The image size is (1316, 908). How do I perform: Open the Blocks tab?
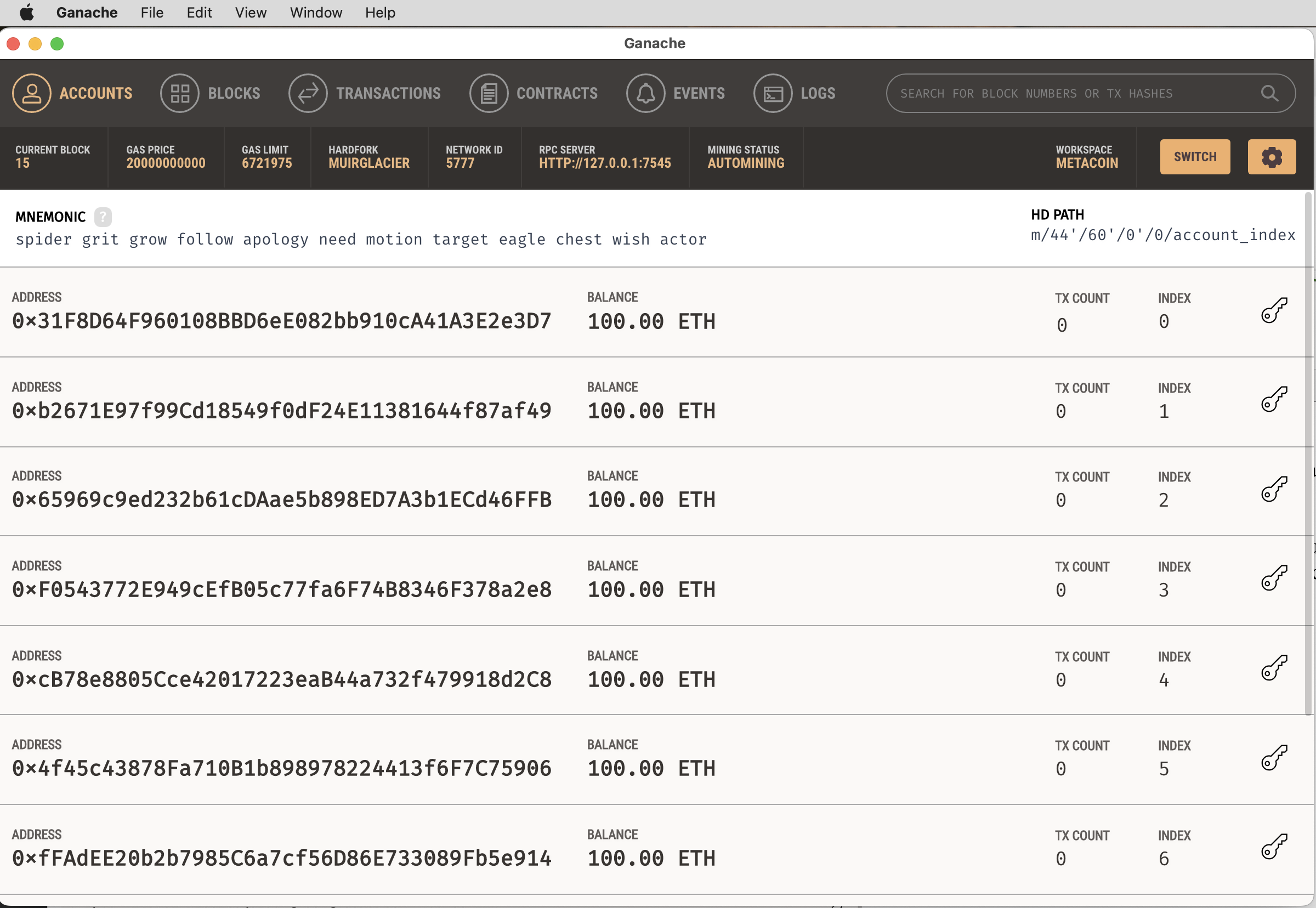211,93
